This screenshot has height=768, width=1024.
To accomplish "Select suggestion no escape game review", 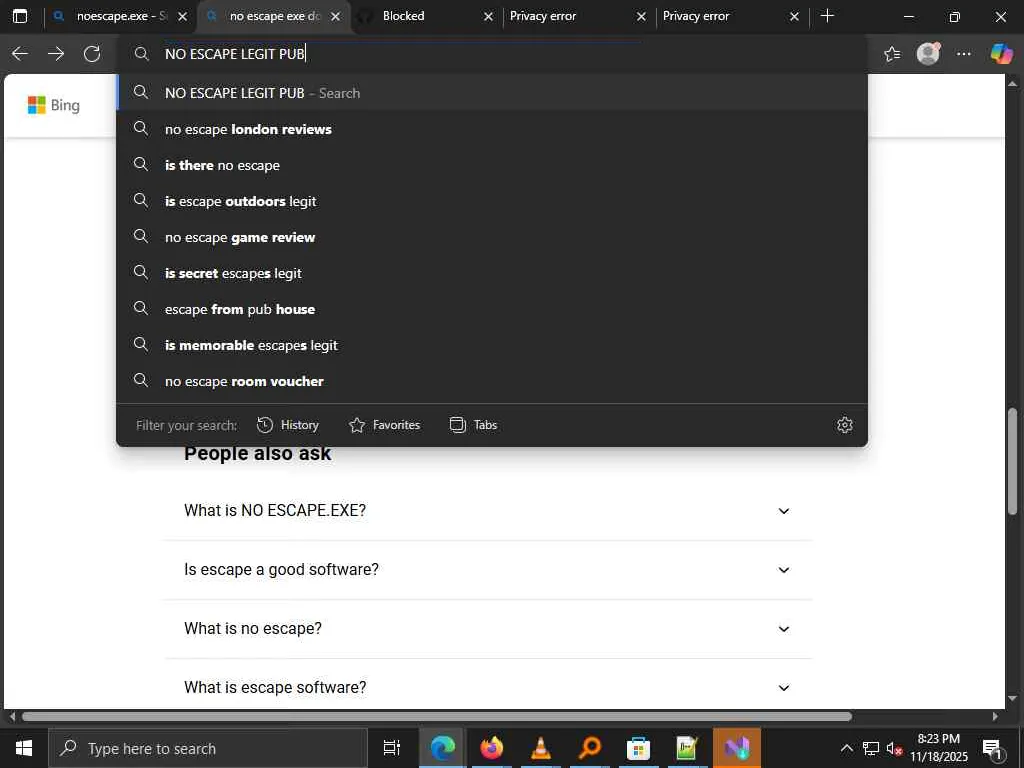I will point(492,236).
